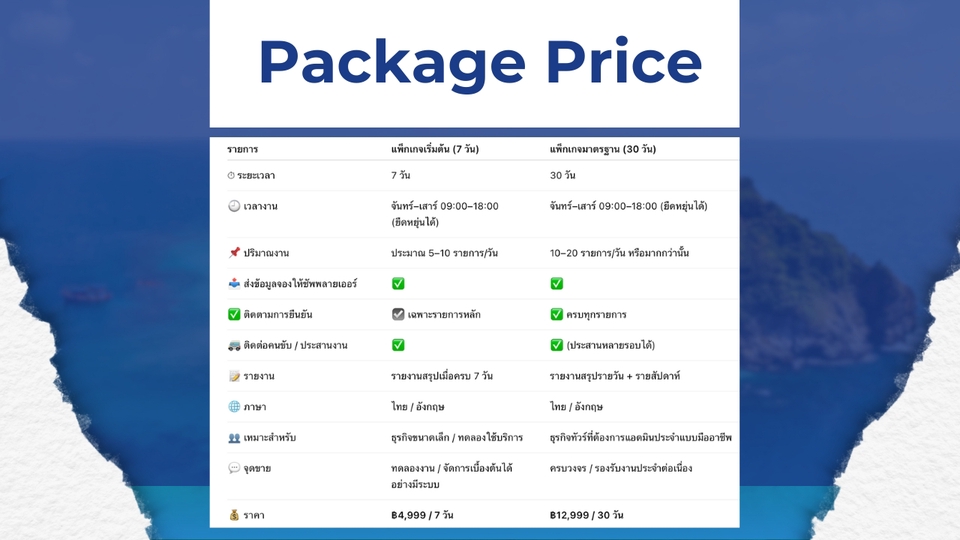Click the ฿12,999 / 30 วัน price
Viewport: 960px width, 540px height.
(587, 515)
